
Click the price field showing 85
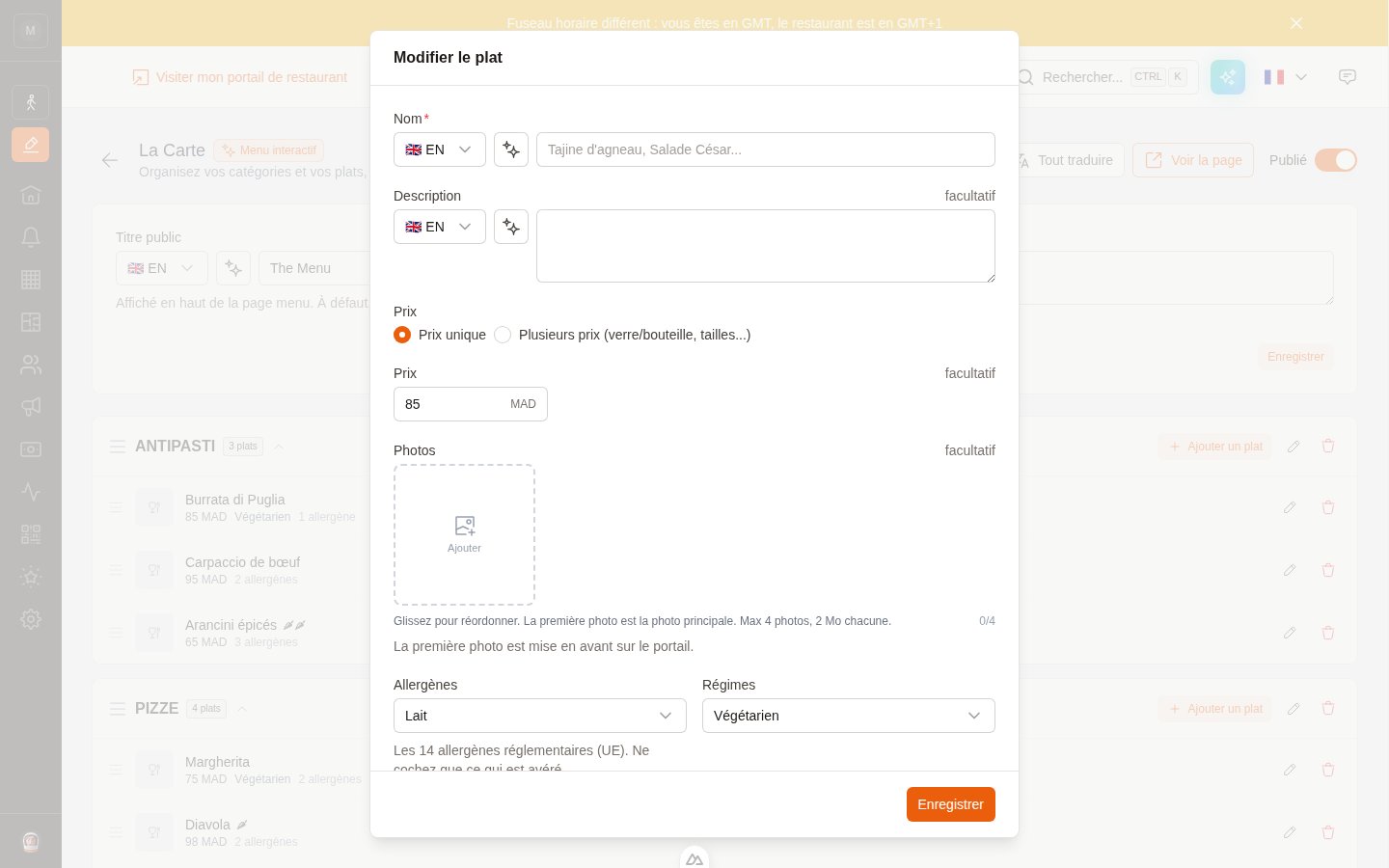click(x=471, y=404)
